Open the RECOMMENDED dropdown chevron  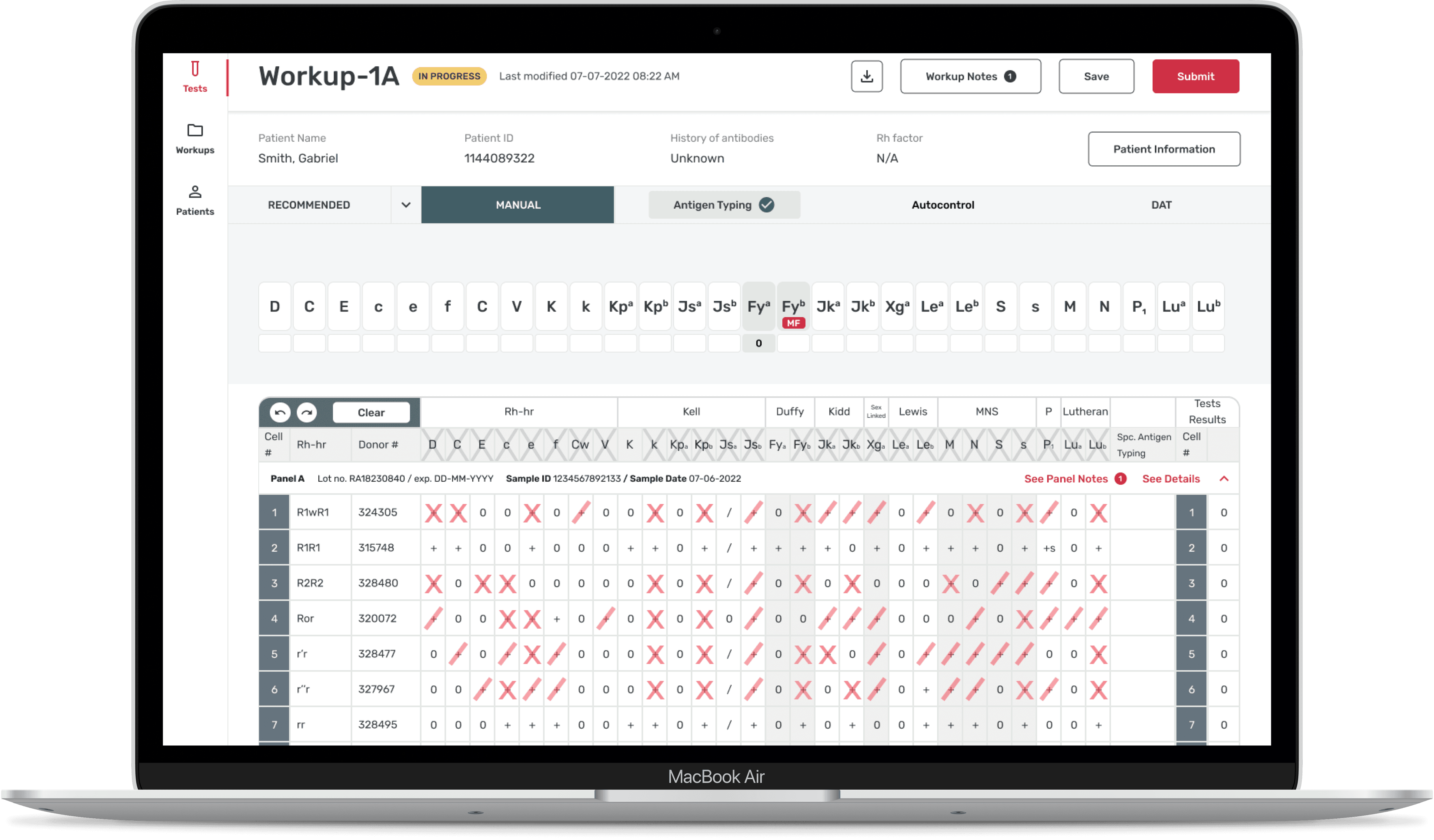(406, 205)
